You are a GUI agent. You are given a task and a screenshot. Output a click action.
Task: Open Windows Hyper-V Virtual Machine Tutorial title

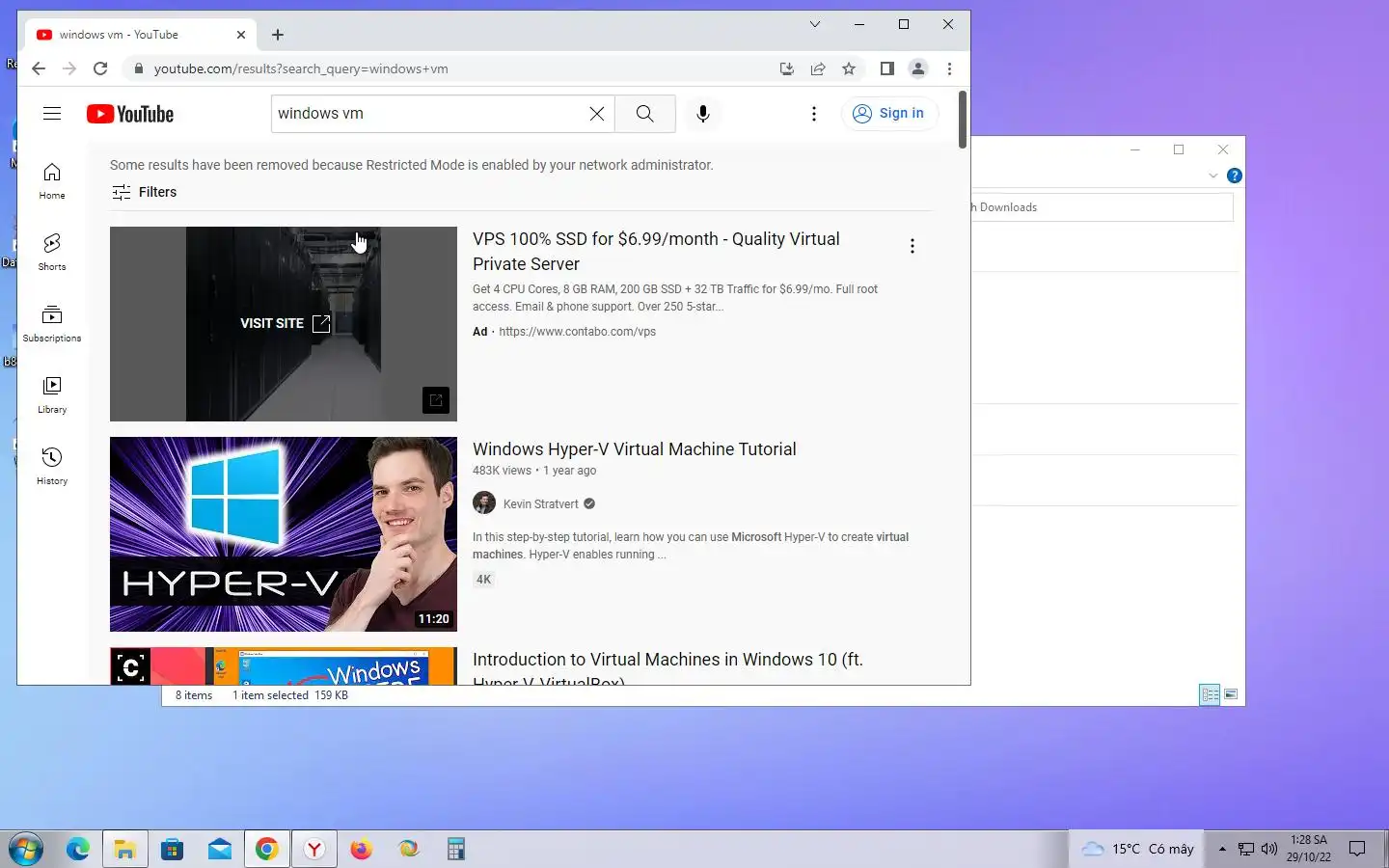coord(634,449)
